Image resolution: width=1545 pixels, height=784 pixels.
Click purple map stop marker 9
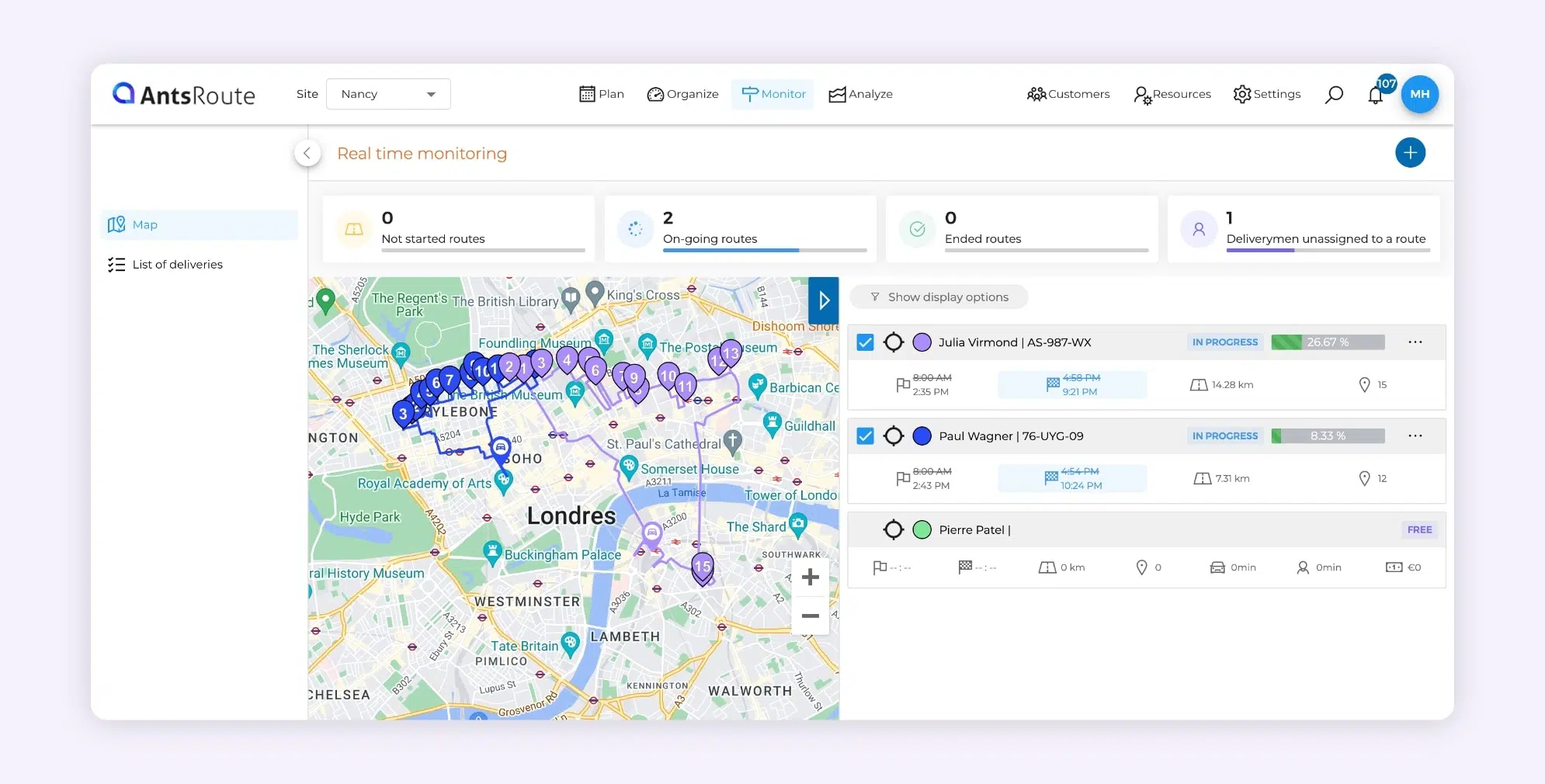[x=634, y=380]
